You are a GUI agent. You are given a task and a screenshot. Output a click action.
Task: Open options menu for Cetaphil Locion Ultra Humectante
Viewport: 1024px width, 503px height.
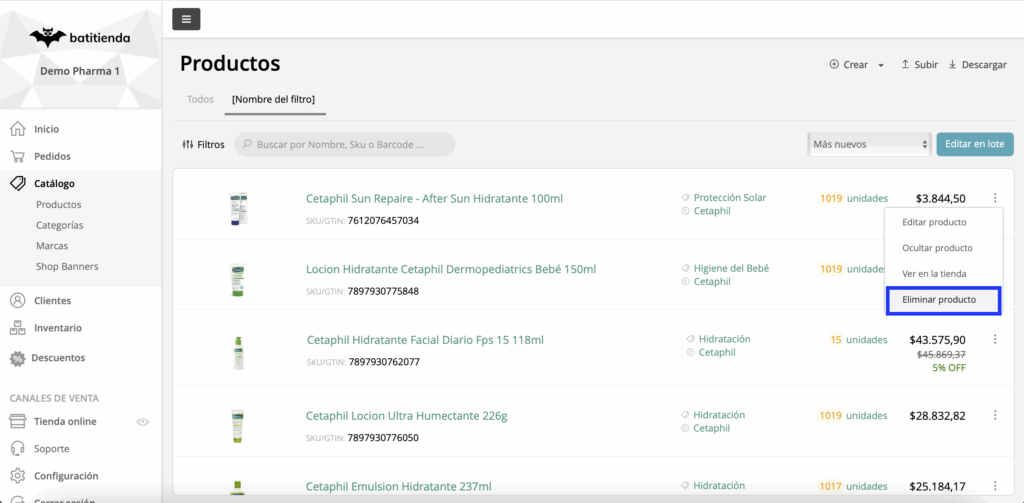point(995,415)
